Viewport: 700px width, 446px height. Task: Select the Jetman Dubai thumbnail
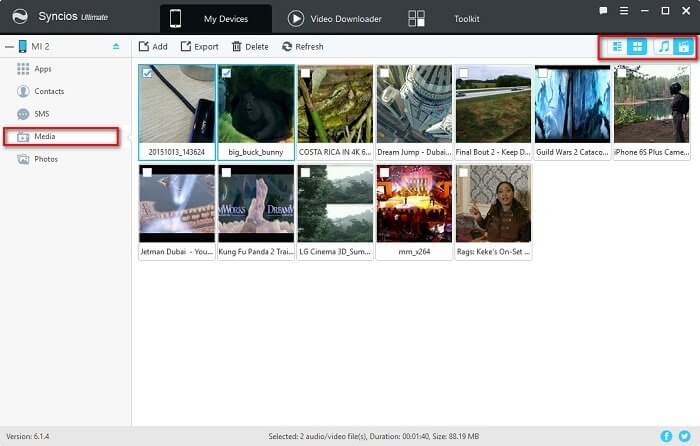[177, 204]
